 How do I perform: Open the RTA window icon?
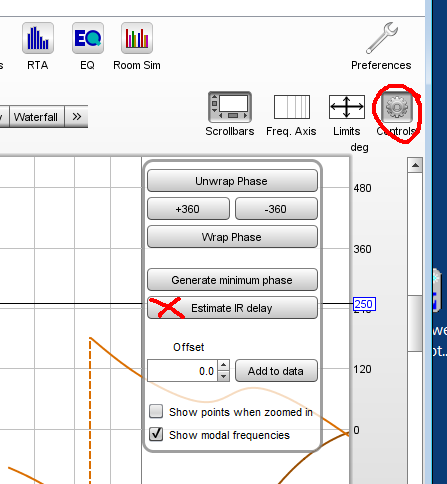38,38
